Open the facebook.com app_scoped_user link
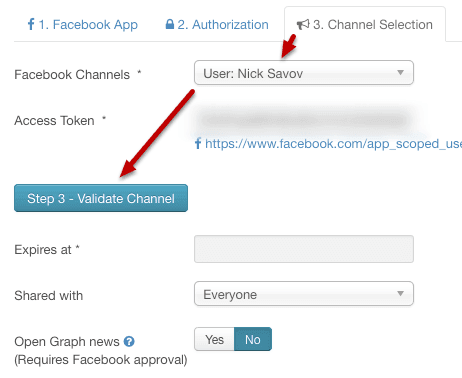The image size is (462, 378). pos(333,144)
